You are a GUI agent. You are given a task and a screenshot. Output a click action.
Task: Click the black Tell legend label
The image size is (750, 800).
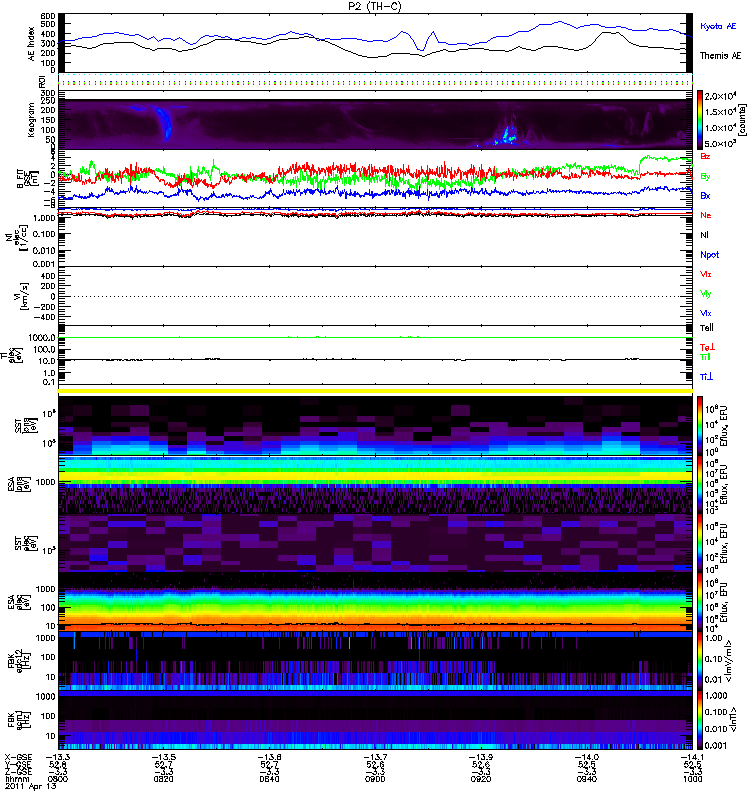[x=707, y=328]
